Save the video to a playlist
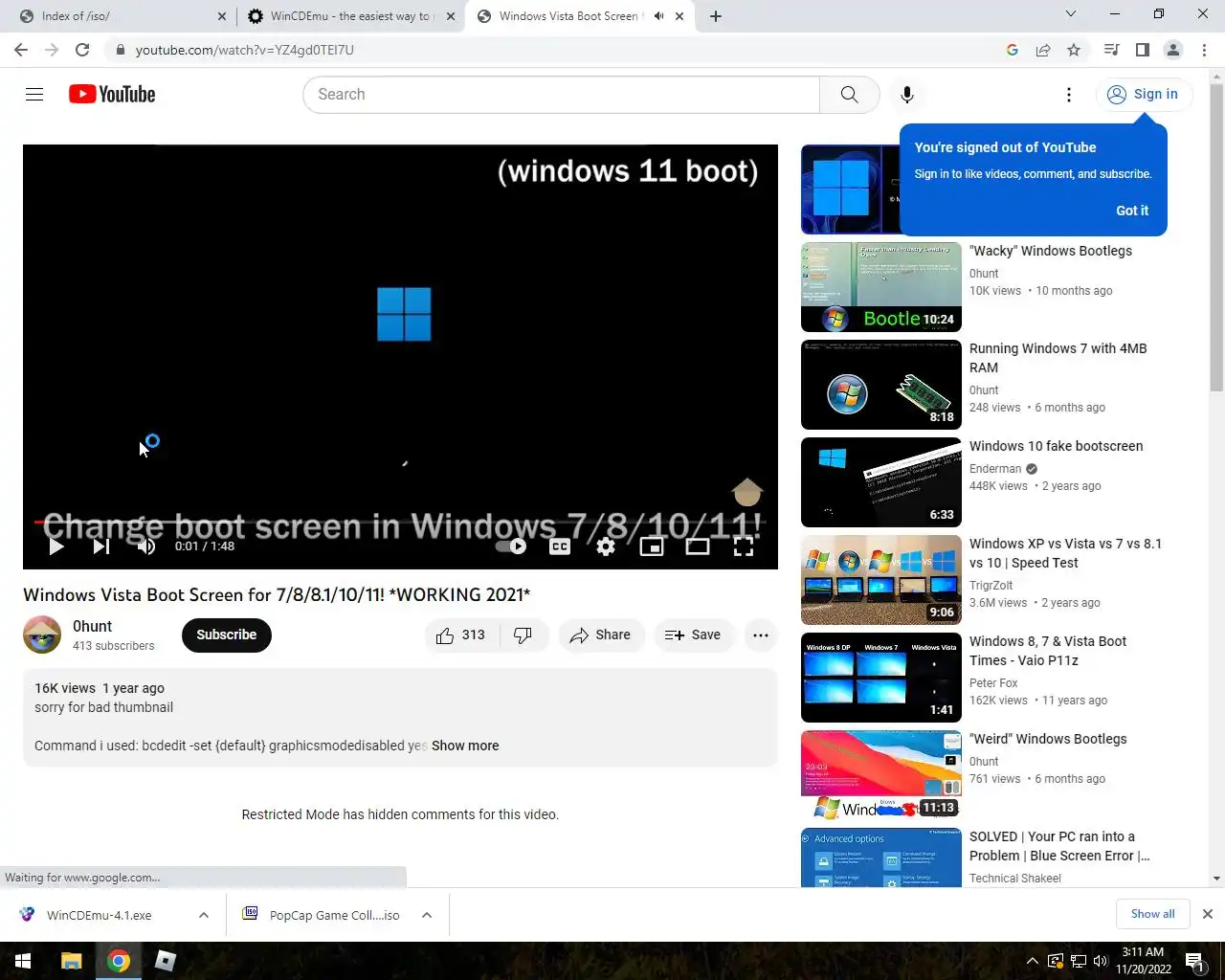The width and height of the screenshot is (1225, 980). (x=694, y=635)
